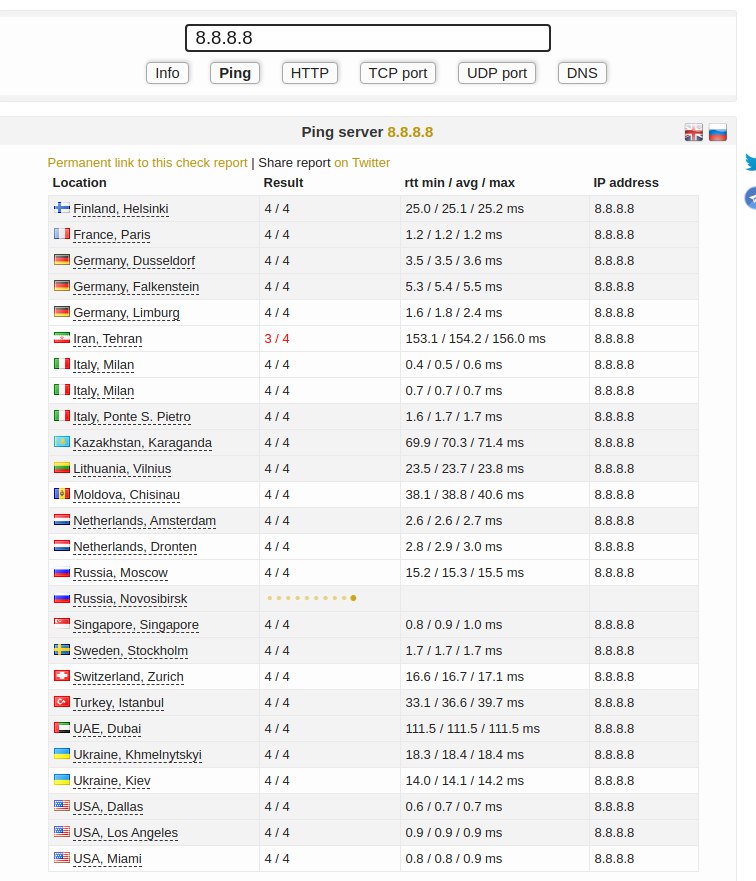Click the flag beside Germany, Limburg
Screen dimensions: 756x881
62,312
